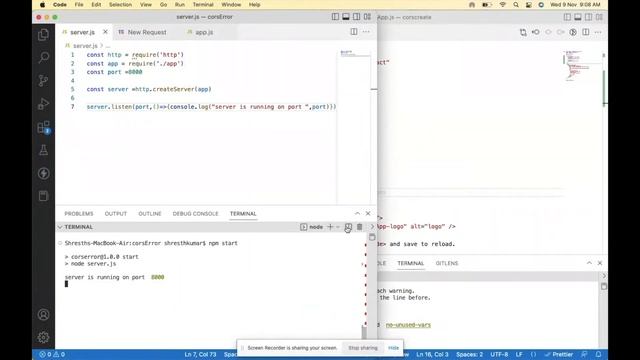The width and height of the screenshot is (640, 360).
Task: Open the no-unused-vars link
Action: pos(408,325)
